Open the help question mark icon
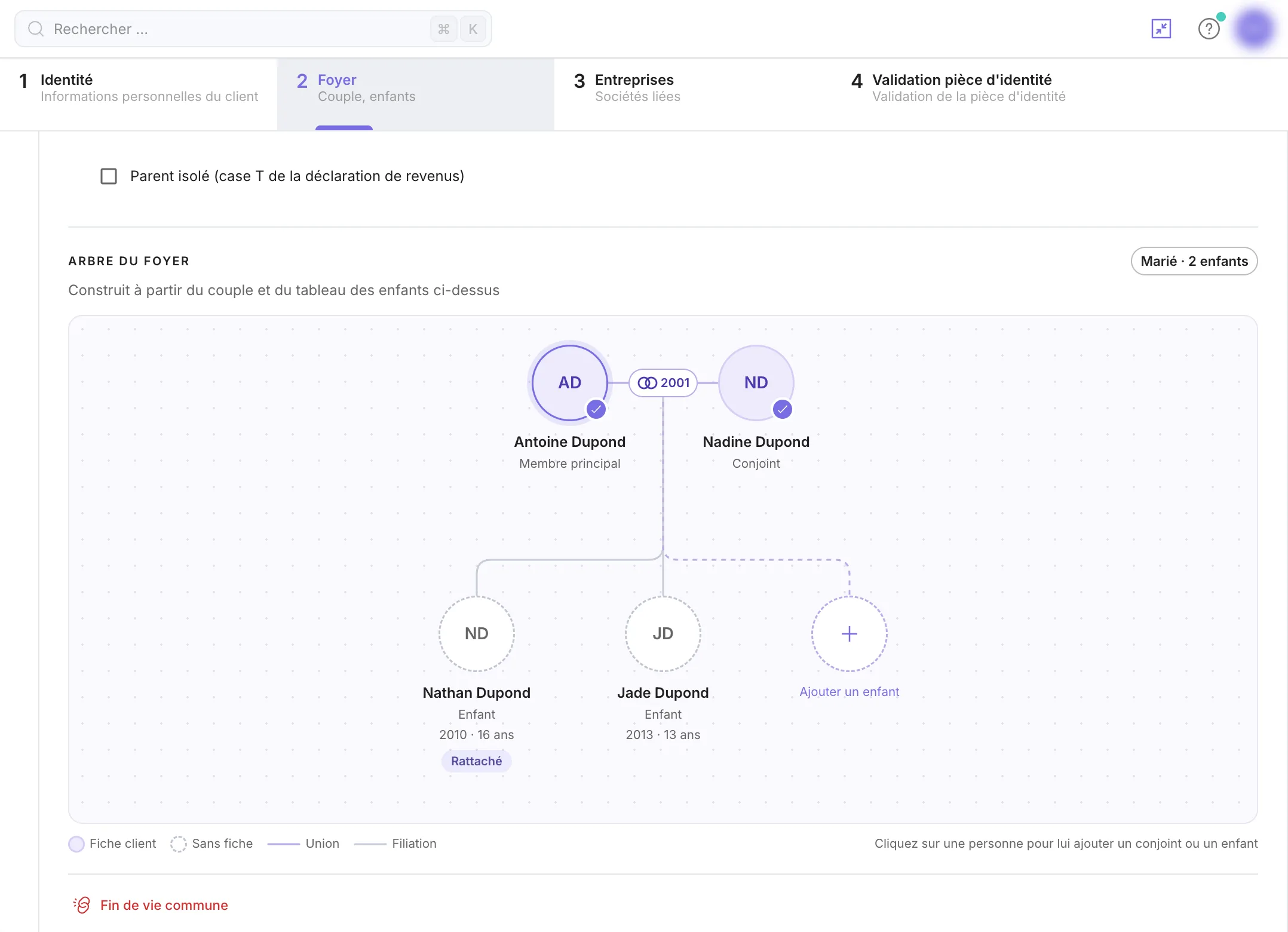Screen dimensions: 1288x932 1209,29
